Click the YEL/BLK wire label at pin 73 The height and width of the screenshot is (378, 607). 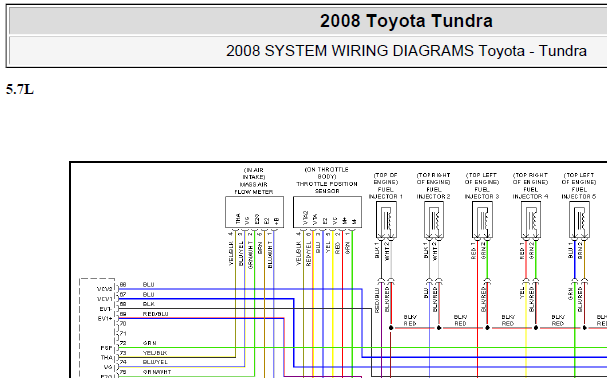155,353
